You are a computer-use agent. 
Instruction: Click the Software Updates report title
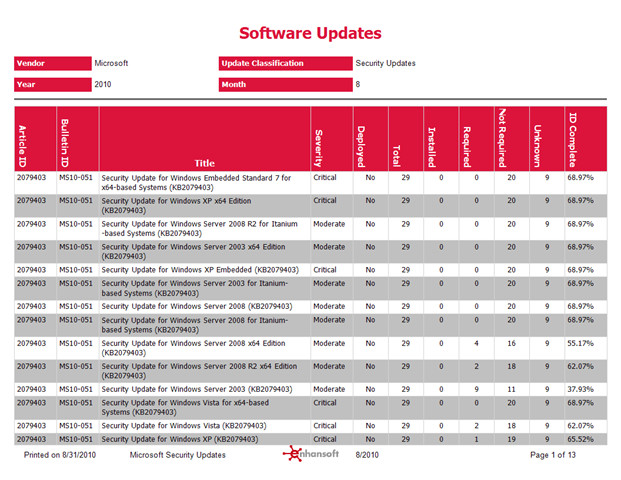pyautogui.click(x=310, y=33)
